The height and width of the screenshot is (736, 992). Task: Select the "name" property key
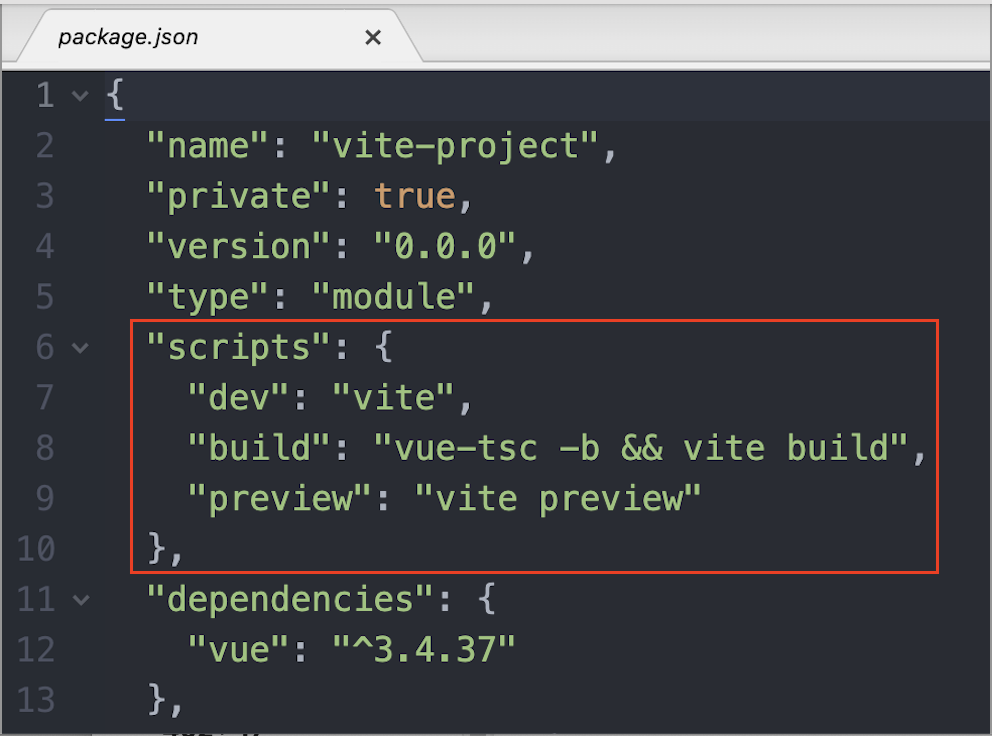point(206,145)
